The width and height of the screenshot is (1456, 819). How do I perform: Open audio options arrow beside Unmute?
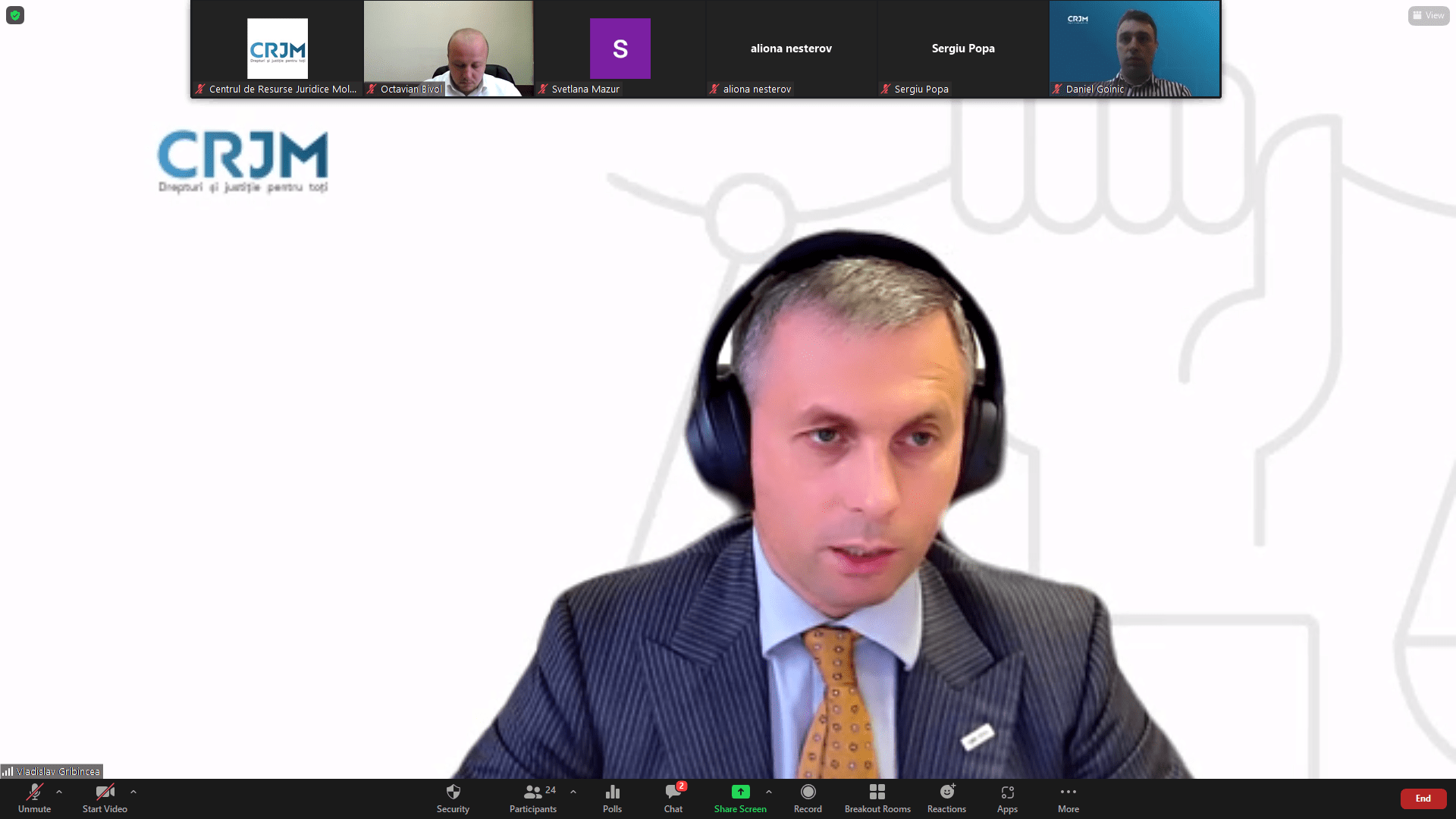coord(59,792)
